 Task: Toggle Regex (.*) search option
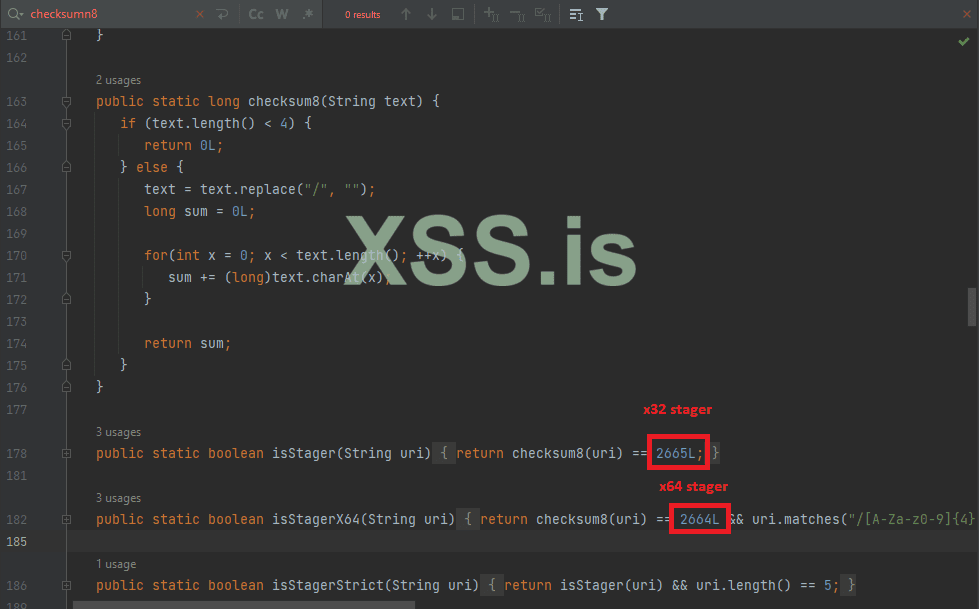[x=308, y=14]
